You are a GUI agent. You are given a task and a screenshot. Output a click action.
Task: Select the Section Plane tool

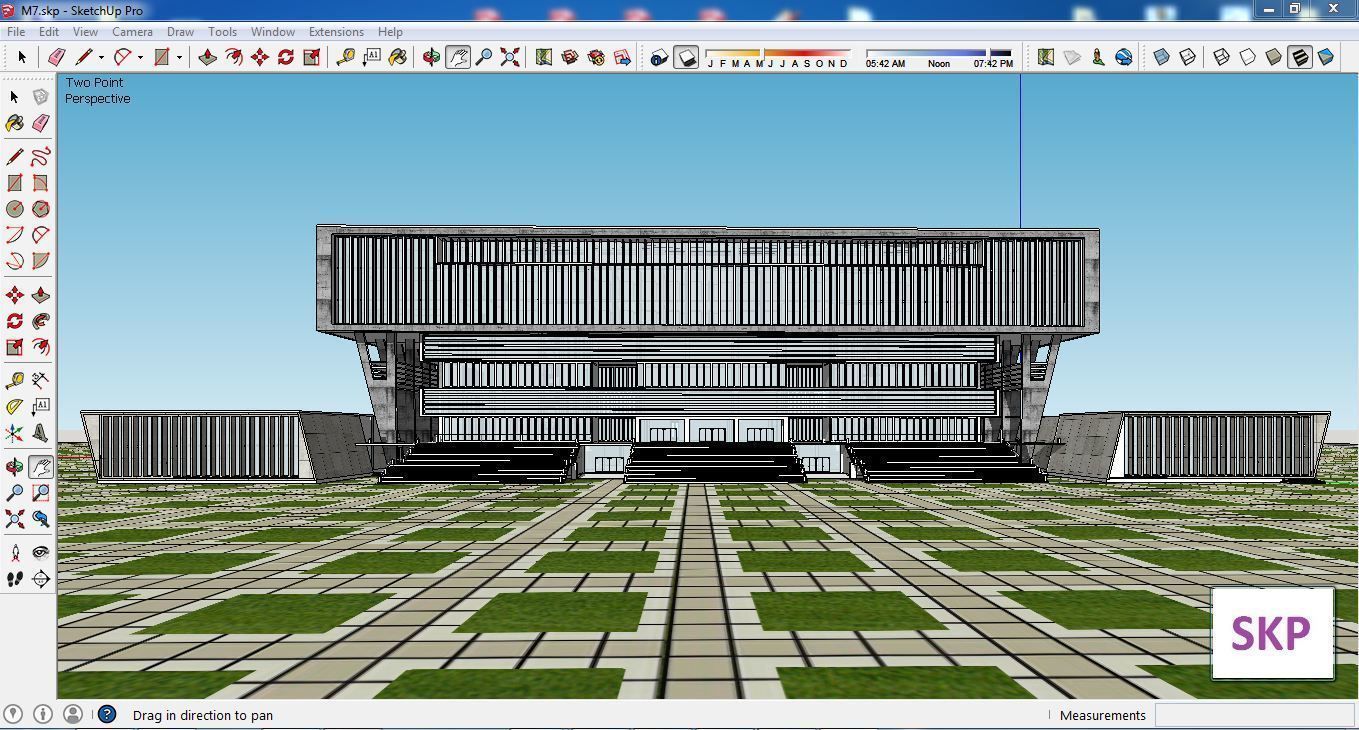point(41,579)
